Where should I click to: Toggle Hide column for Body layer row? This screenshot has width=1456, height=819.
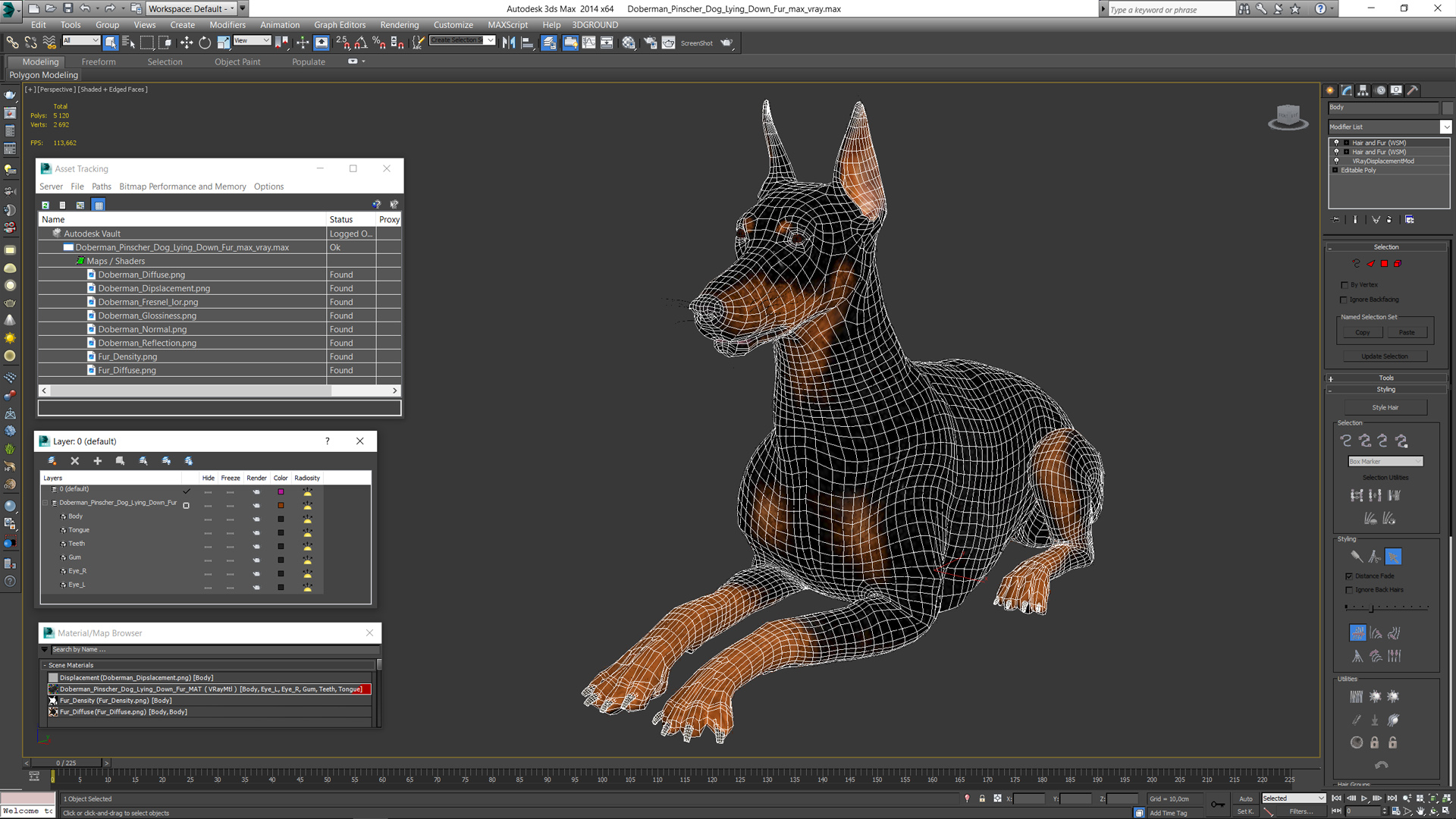pyautogui.click(x=208, y=519)
